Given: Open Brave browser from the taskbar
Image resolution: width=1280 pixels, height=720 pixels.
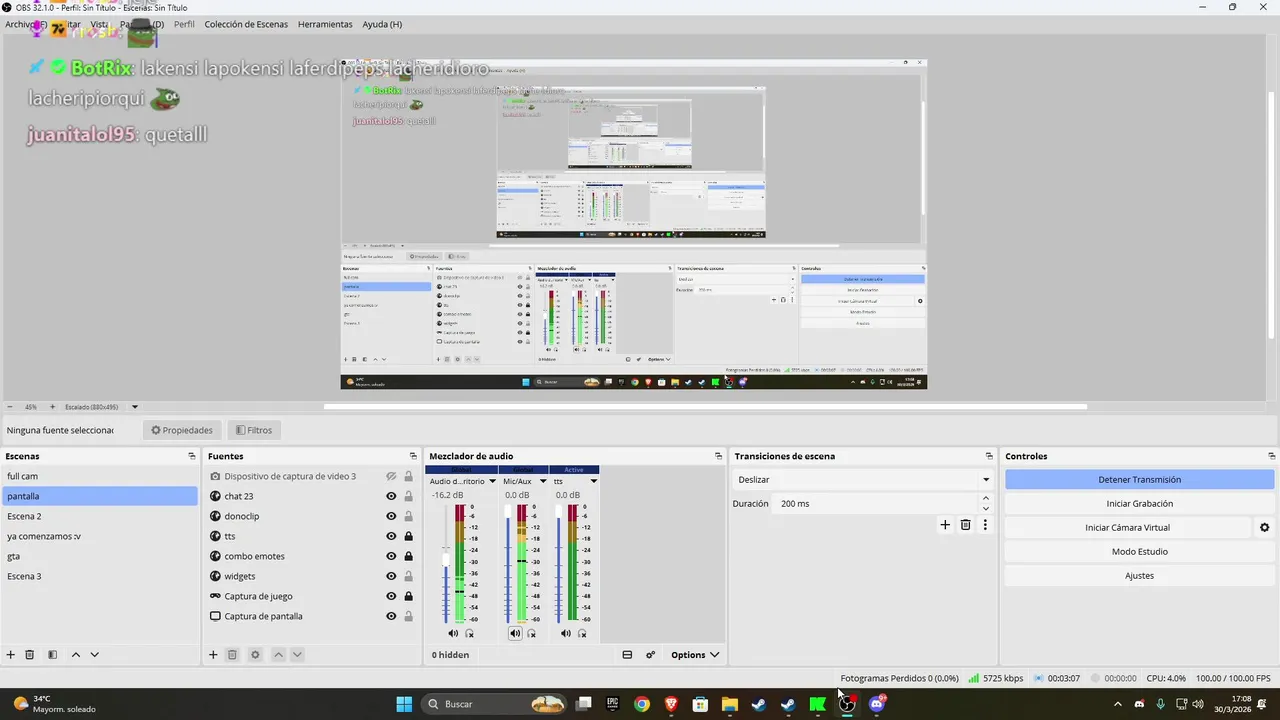Looking at the screenshot, I should [x=671, y=704].
